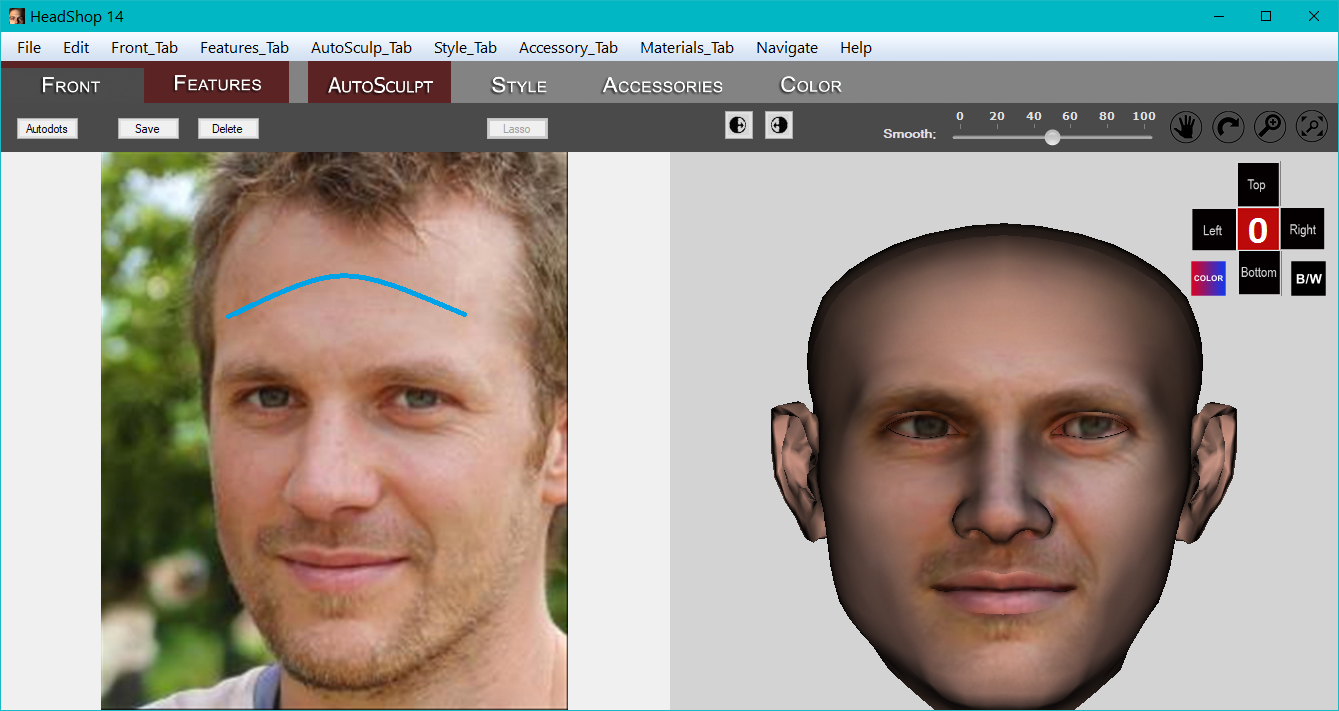Reset view with the red 0 button
1339x711 pixels.
click(x=1258, y=229)
